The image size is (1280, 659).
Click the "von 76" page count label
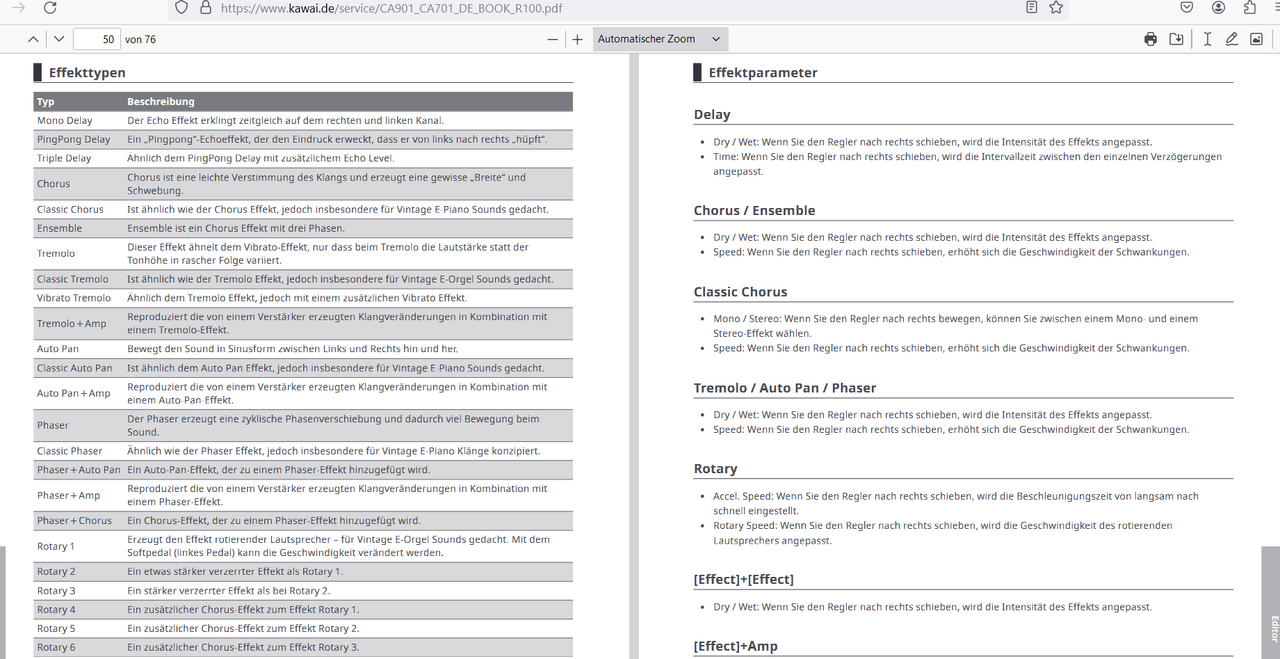click(x=140, y=39)
